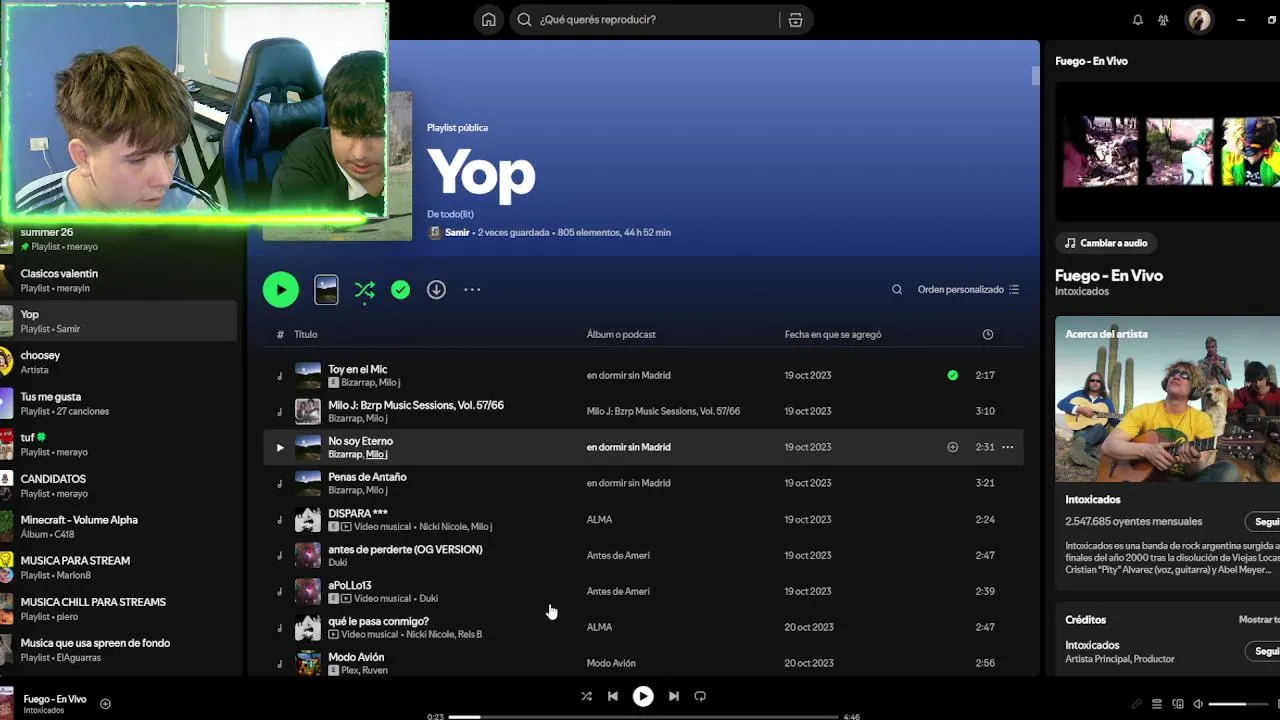Image resolution: width=1280 pixels, height=720 pixels.
Task: Skip to next track
Action: pos(673,696)
